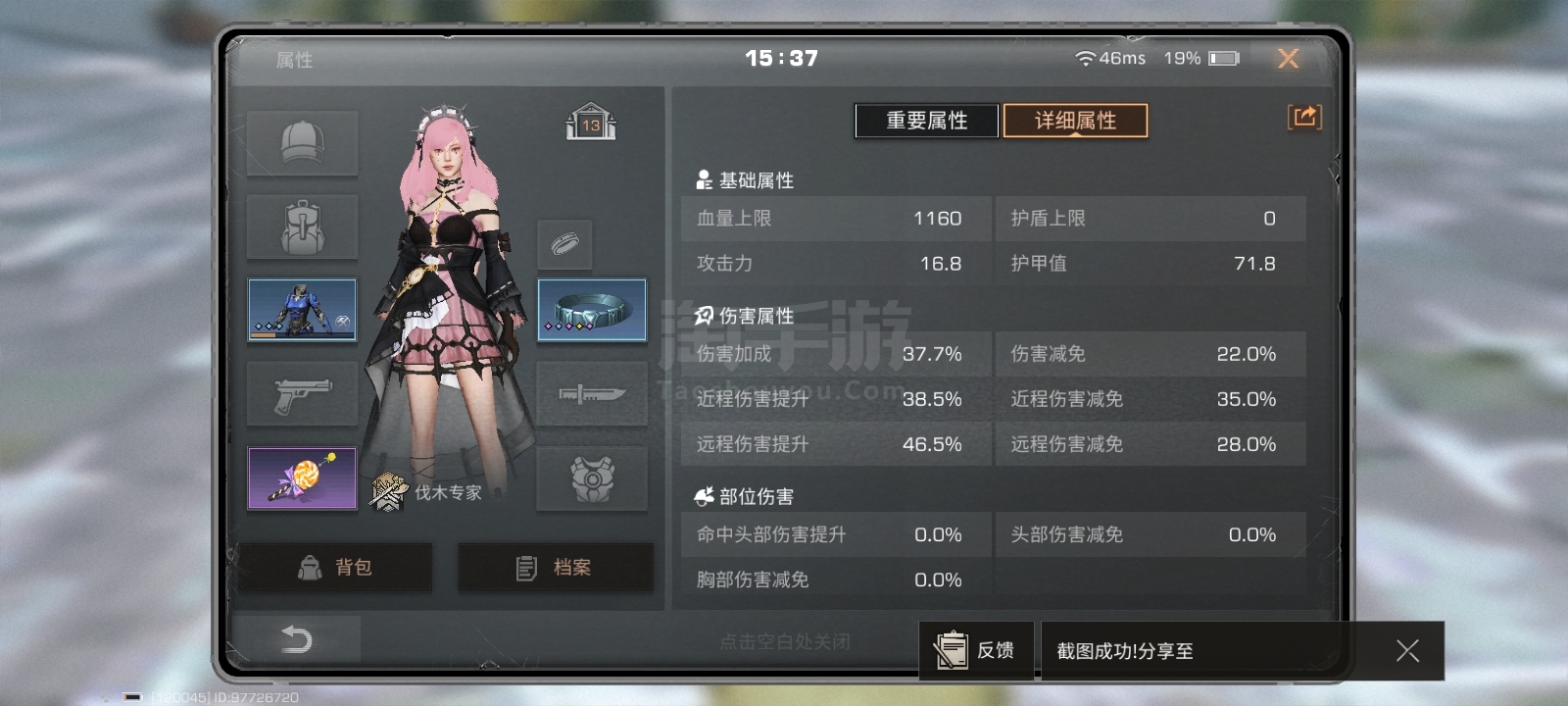Open the empty hat equipment slot
The width and height of the screenshot is (1568, 706).
[302, 143]
